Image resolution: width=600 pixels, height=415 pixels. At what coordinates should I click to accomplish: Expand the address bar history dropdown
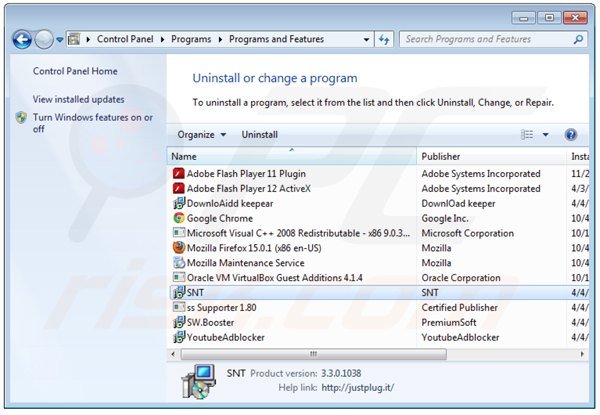tap(366, 39)
